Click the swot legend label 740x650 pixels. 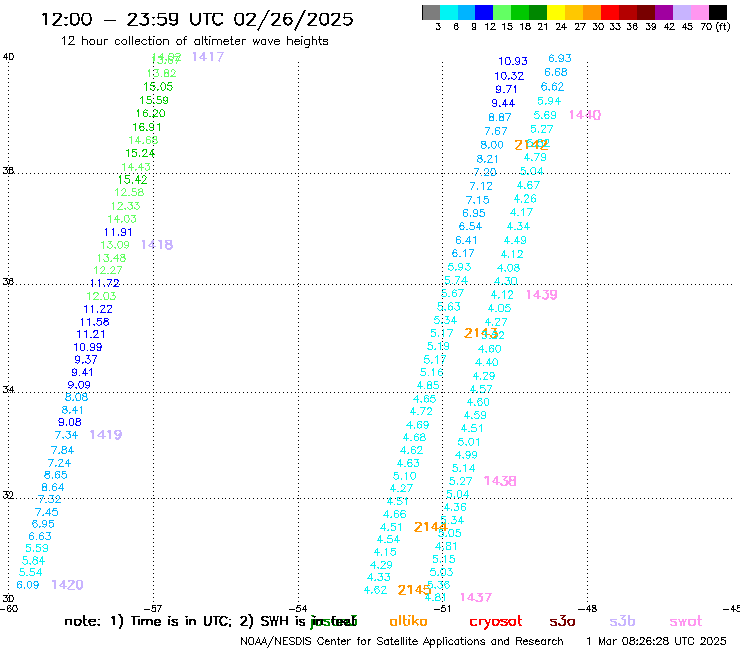coord(686,621)
